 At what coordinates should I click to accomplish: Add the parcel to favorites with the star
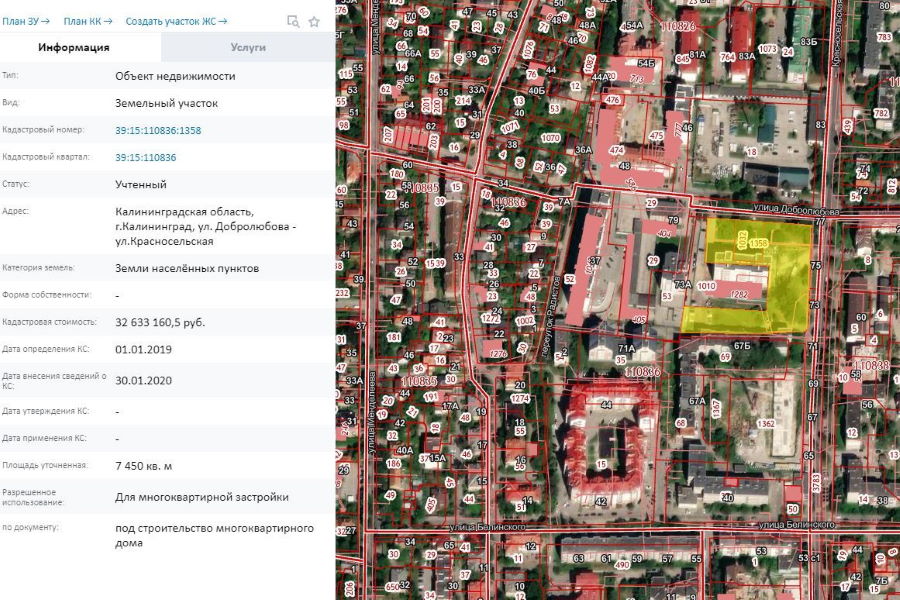314,21
